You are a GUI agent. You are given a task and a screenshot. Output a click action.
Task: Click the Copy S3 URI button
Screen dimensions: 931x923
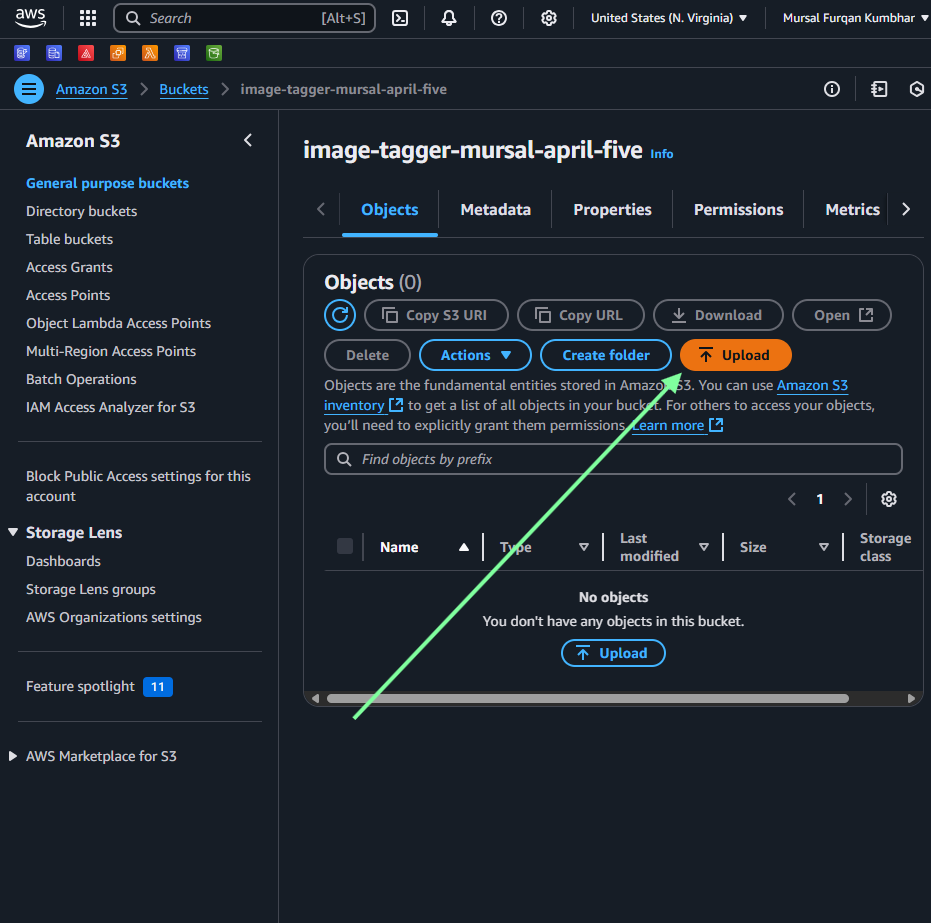(436, 315)
